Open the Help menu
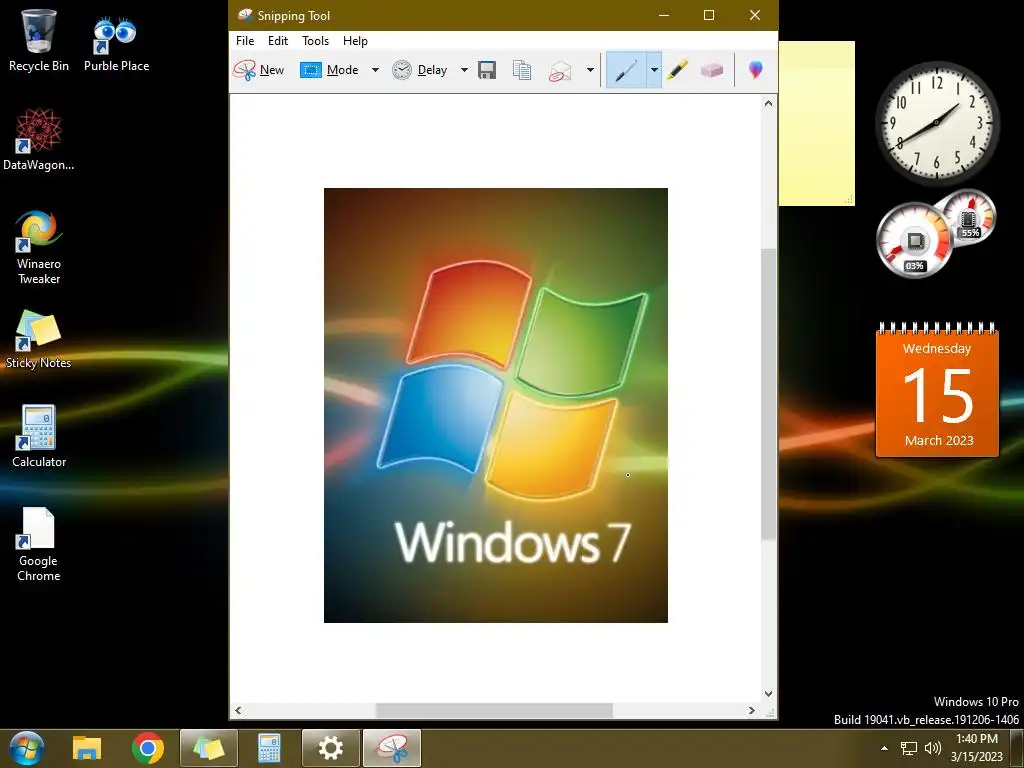 coord(355,40)
